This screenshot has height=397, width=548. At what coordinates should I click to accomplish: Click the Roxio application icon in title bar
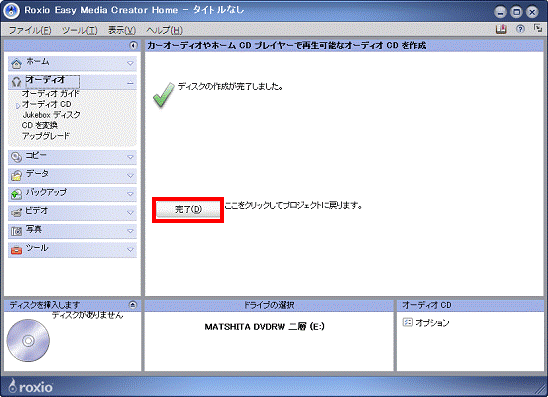pos(11,11)
